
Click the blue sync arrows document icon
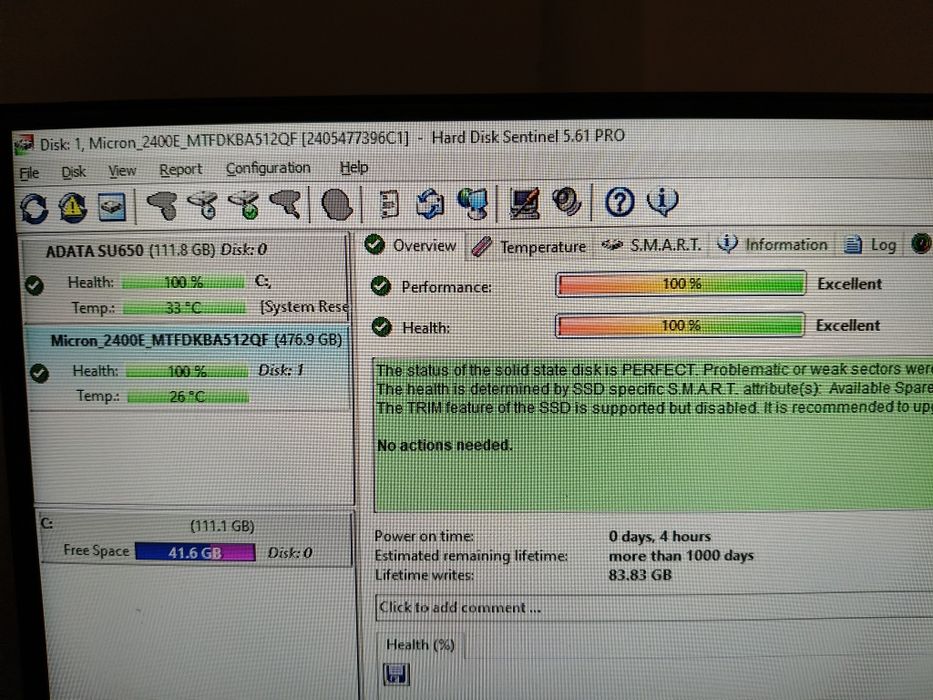pyautogui.click(x=430, y=204)
